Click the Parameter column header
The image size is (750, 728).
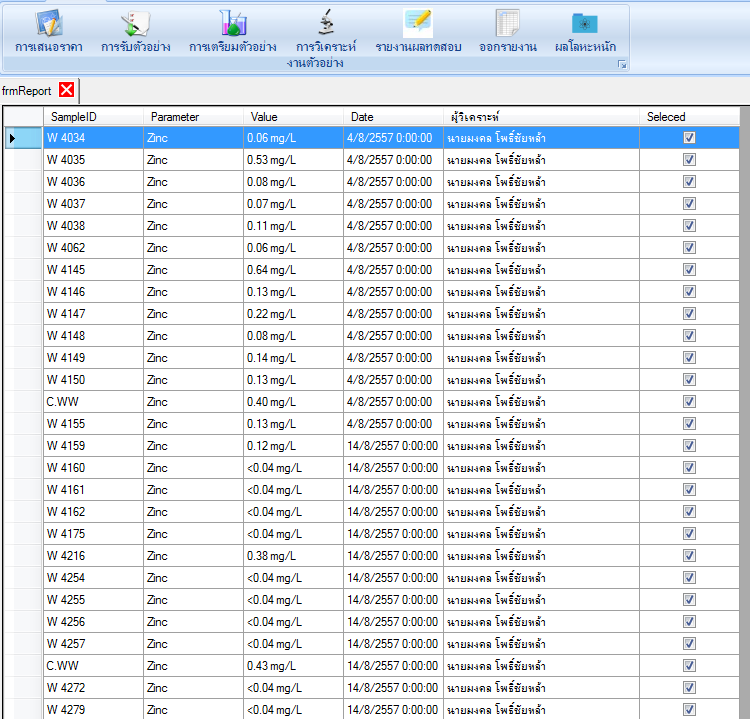click(x=193, y=117)
